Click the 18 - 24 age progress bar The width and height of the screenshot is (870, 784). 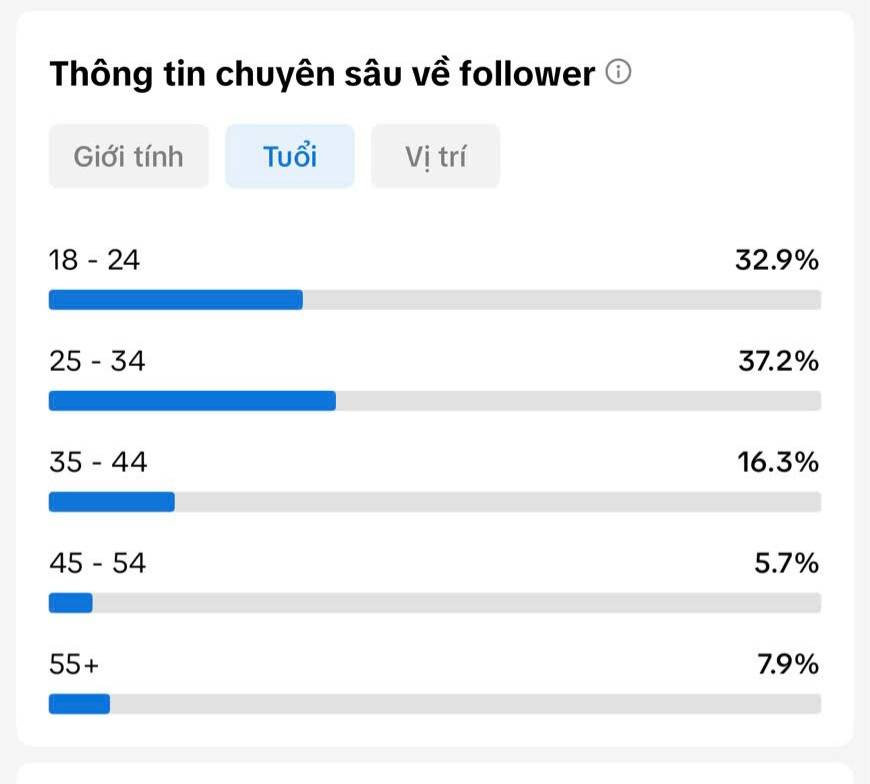[x=435, y=300]
